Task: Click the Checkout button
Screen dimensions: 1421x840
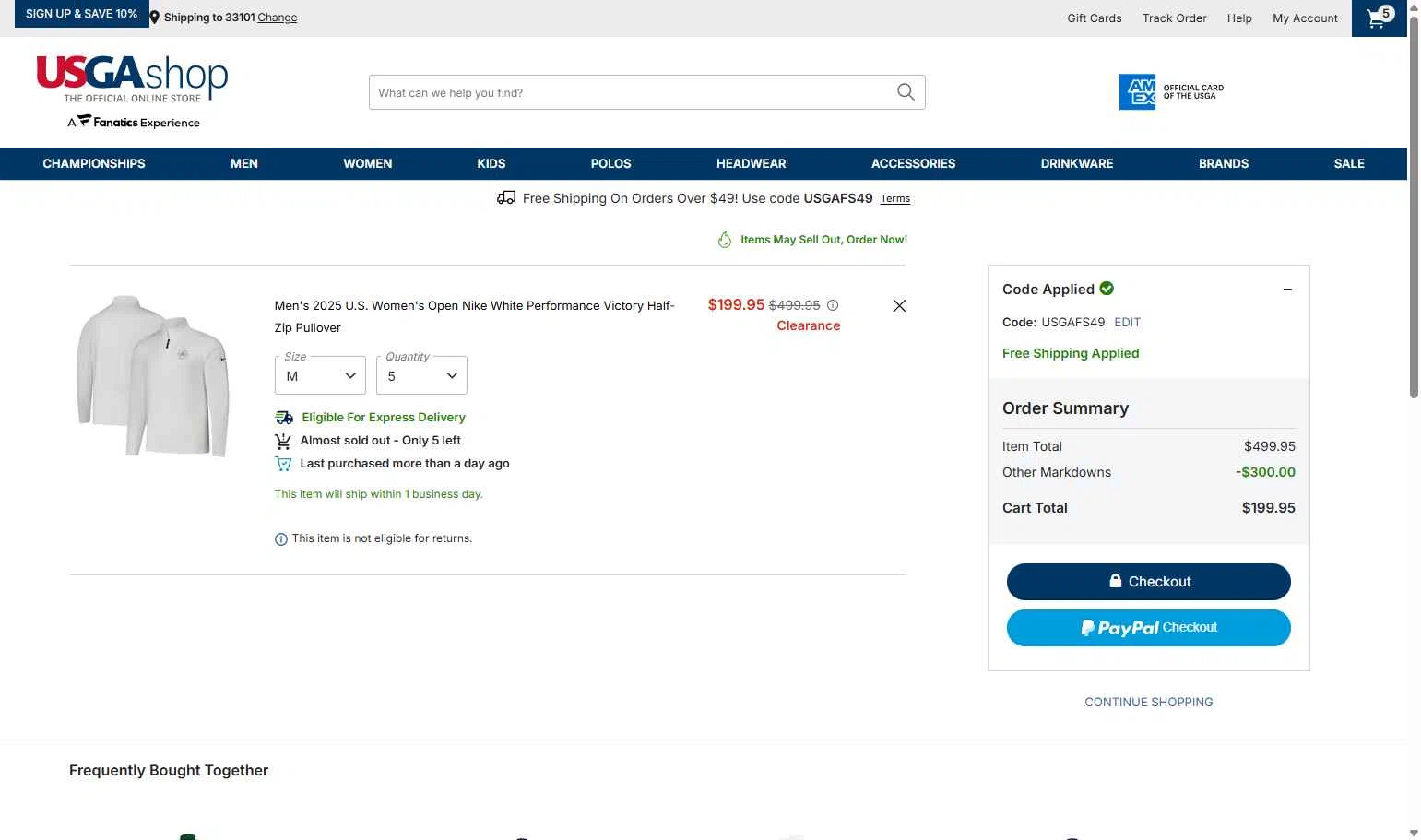Action: point(1149,582)
